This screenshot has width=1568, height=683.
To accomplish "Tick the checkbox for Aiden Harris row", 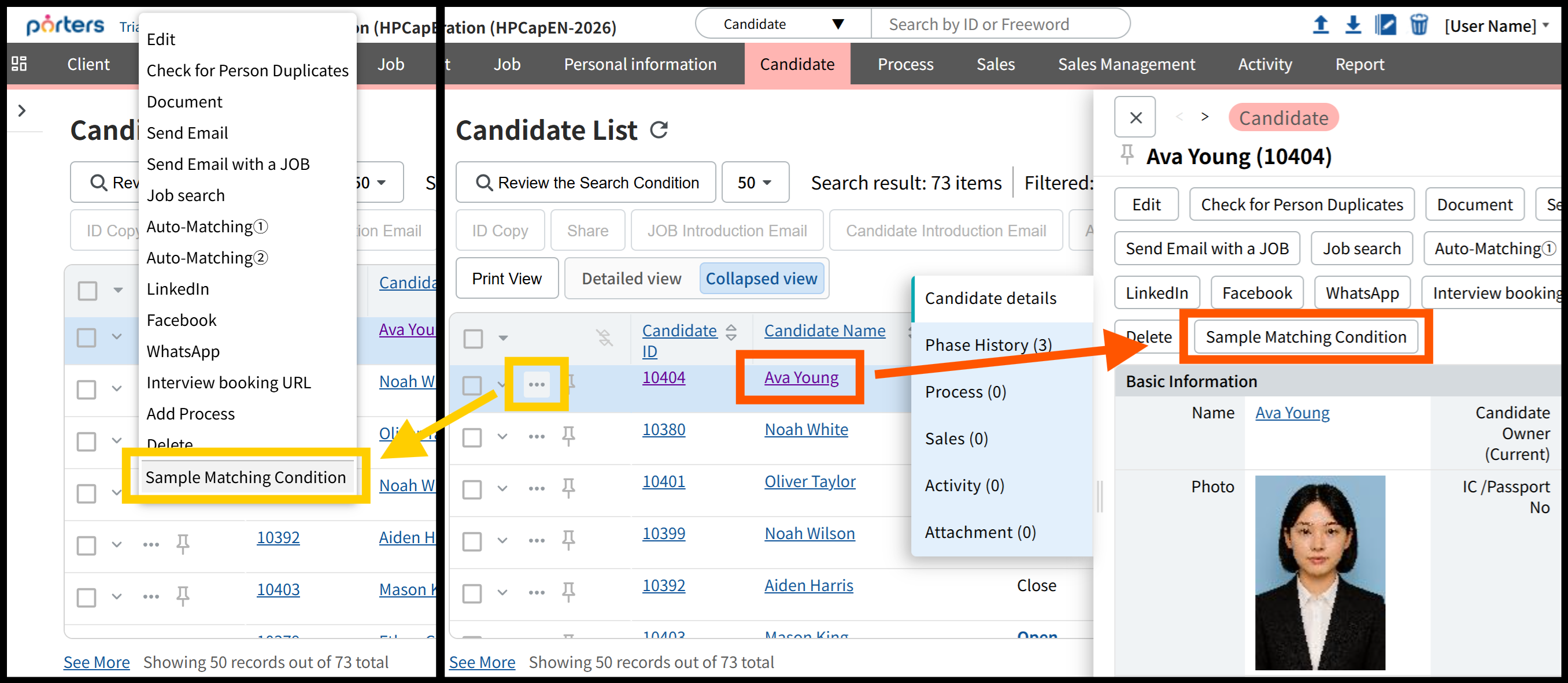I will pyautogui.click(x=472, y=593).
